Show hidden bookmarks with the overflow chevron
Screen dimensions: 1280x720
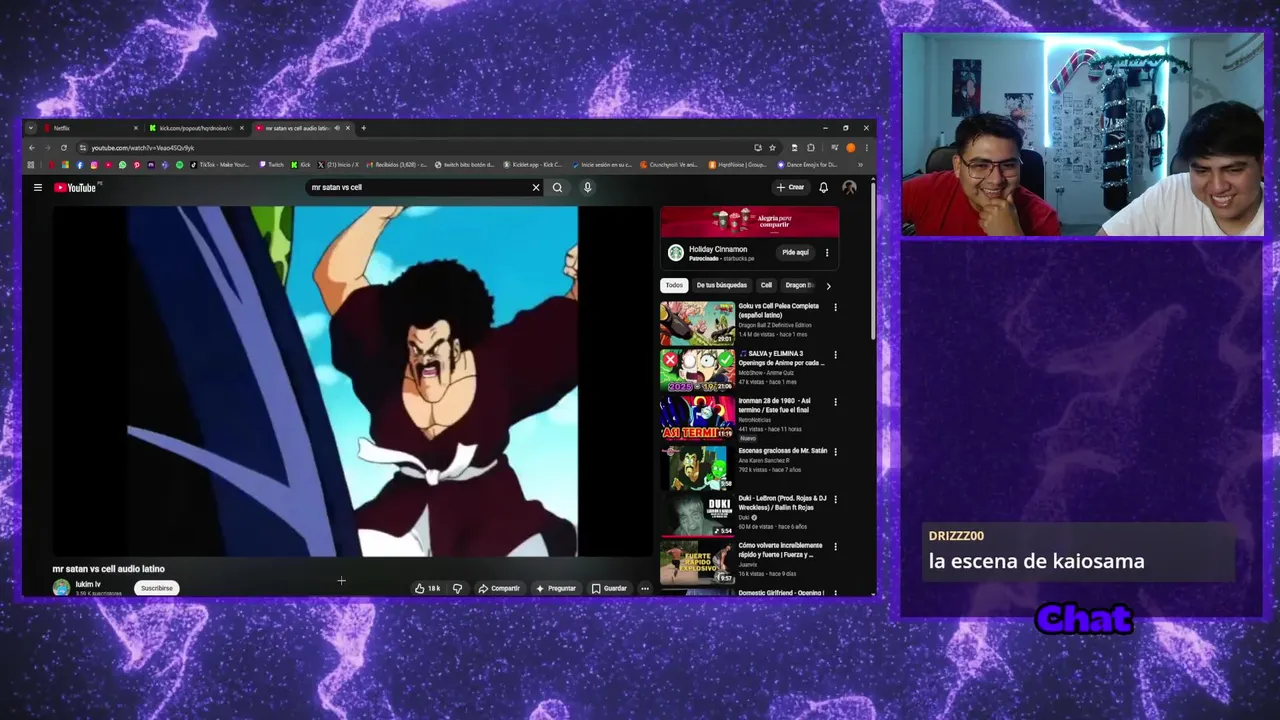(x=860, y=165)
